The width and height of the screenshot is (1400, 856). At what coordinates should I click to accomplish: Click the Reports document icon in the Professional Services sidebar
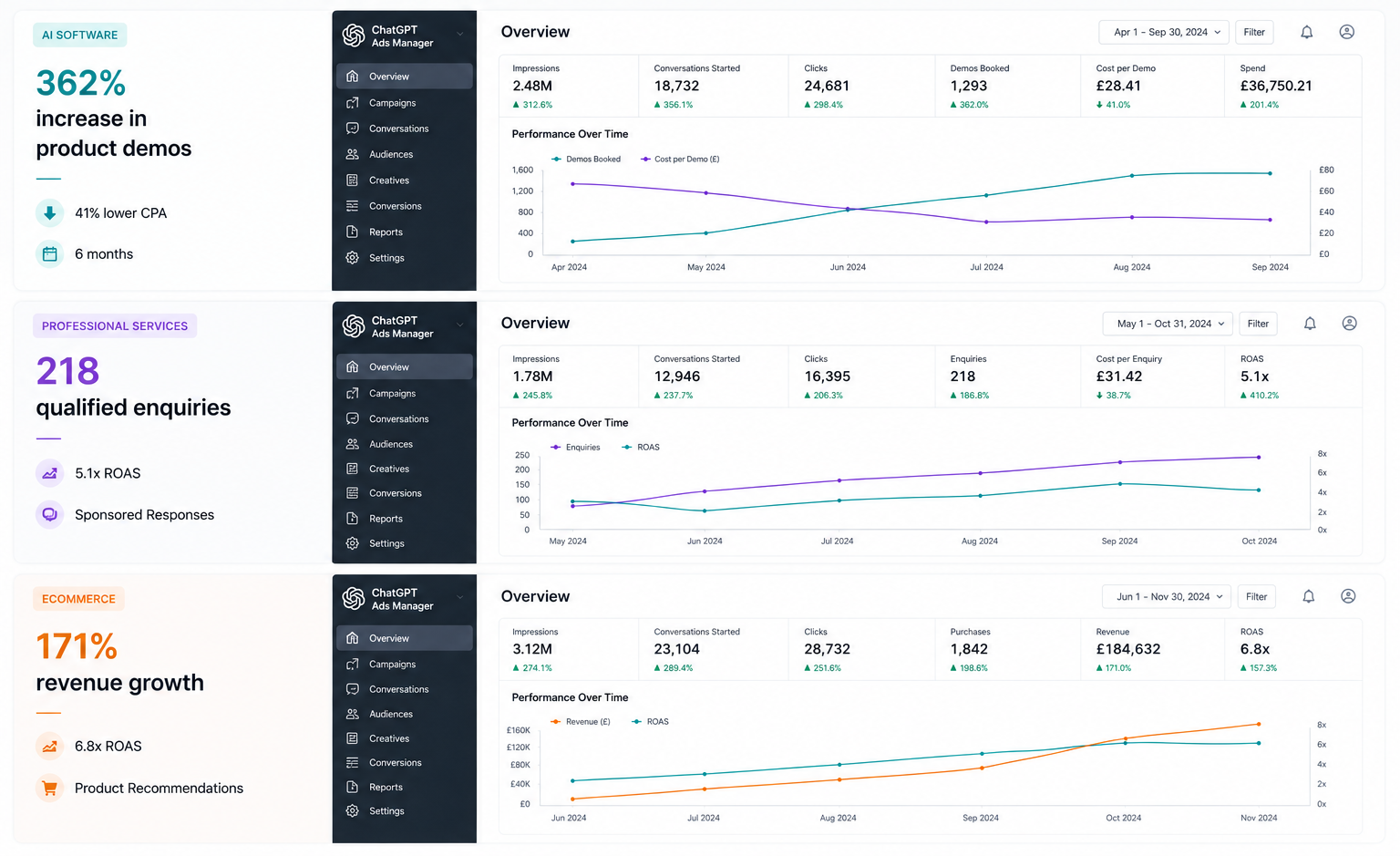point(353,519)
